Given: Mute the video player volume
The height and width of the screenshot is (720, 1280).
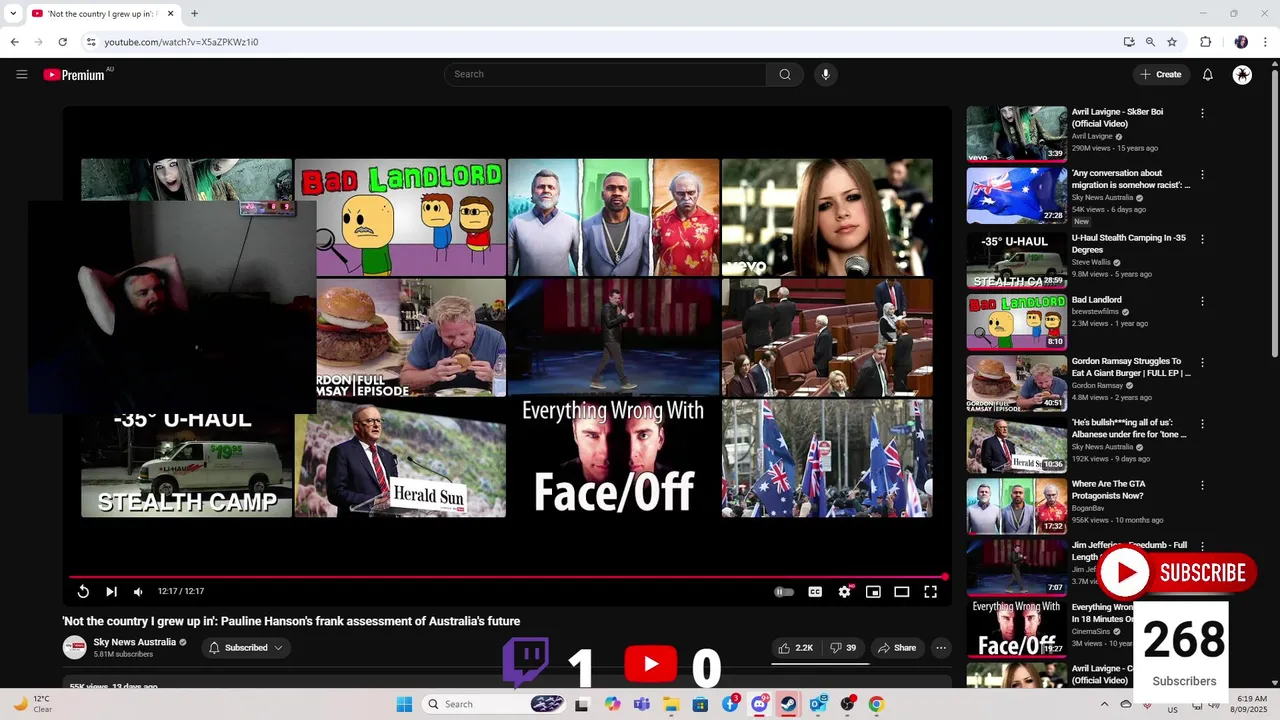Looking at the screenshot, I should (x=139, y=592).
